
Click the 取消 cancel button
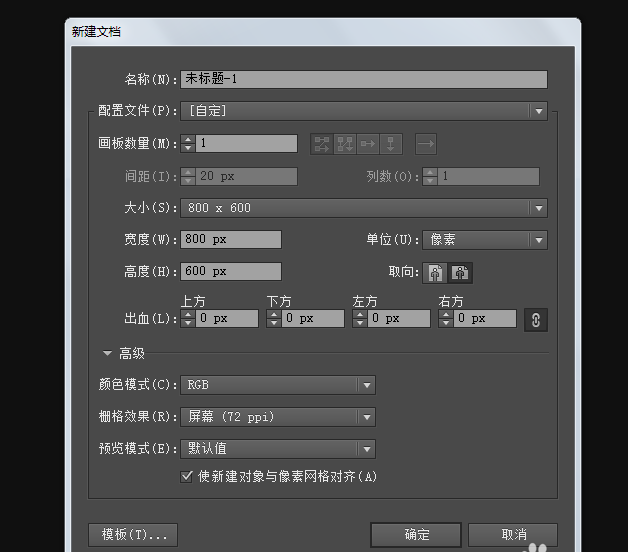[x=513, y=535]
